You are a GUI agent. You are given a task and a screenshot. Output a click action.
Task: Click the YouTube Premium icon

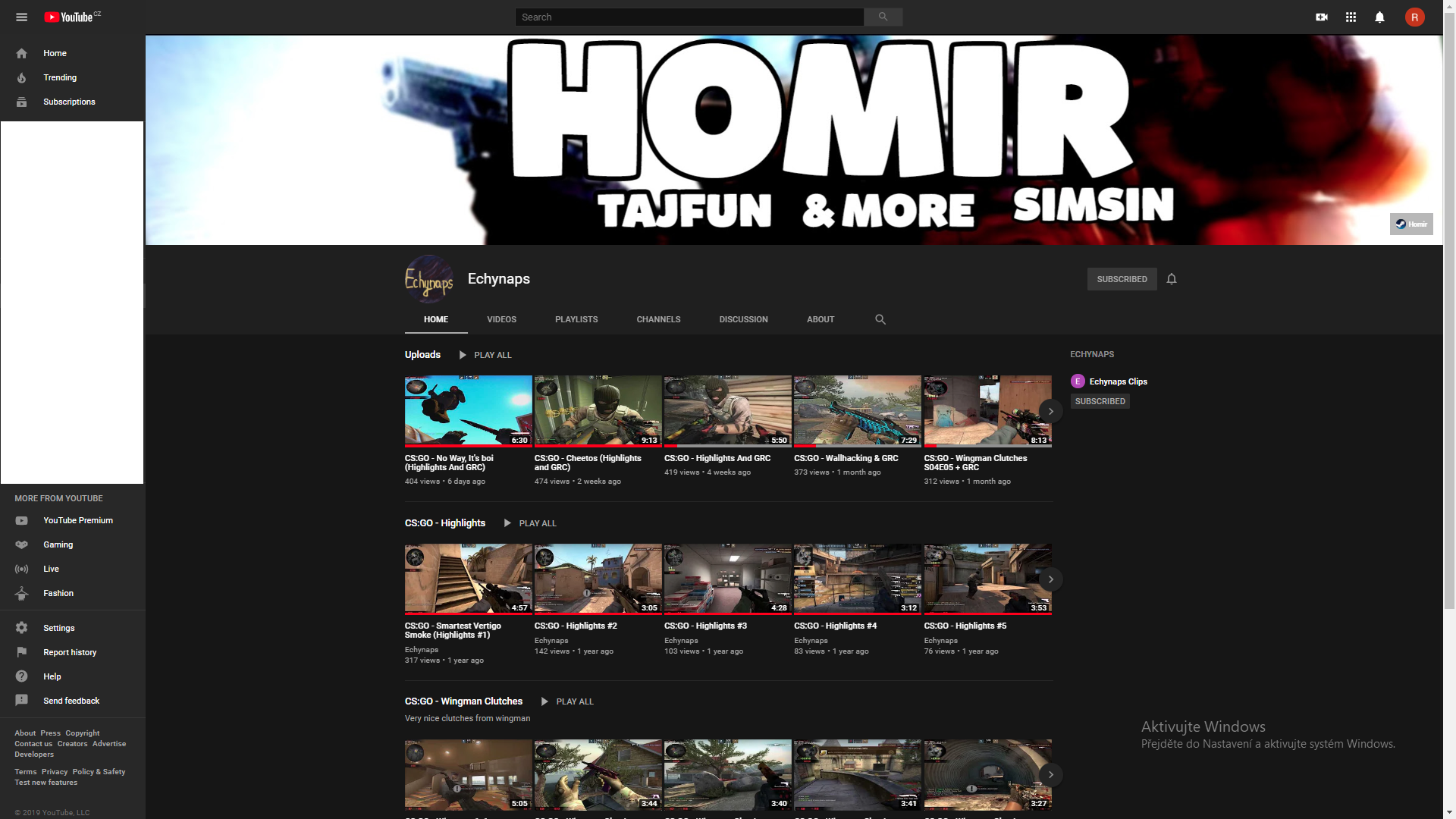tap(21, 520)
